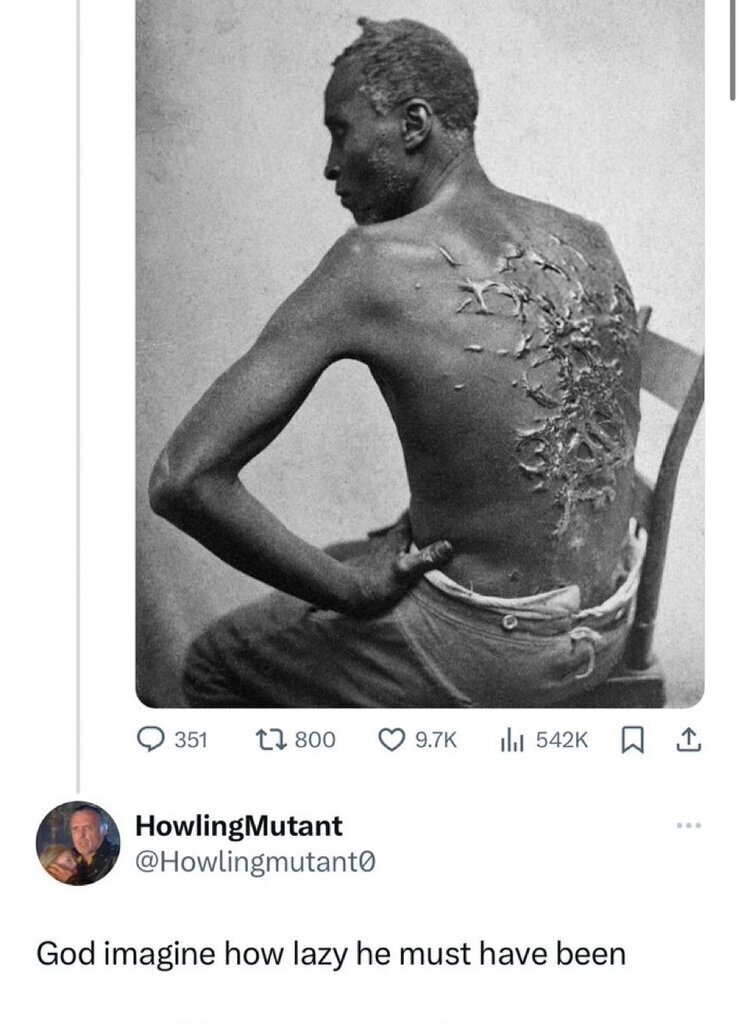Like the post with the heart icon
Image resolution: width=740 pixels, height=1024 pixels.
(x=386, y=740)
